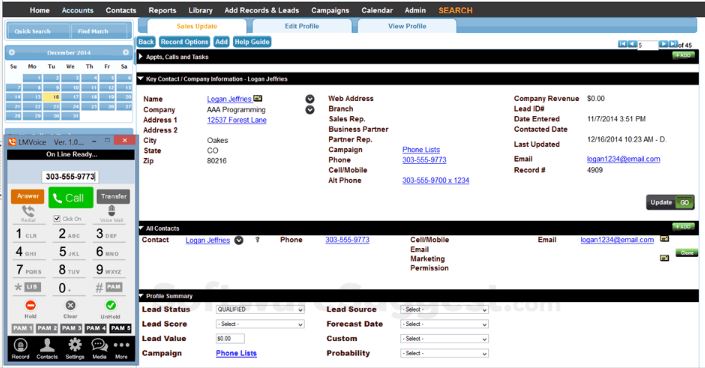Select the Sales Update tab
Viewport: 705px width, 368px height.
click(x=196, y=26)
